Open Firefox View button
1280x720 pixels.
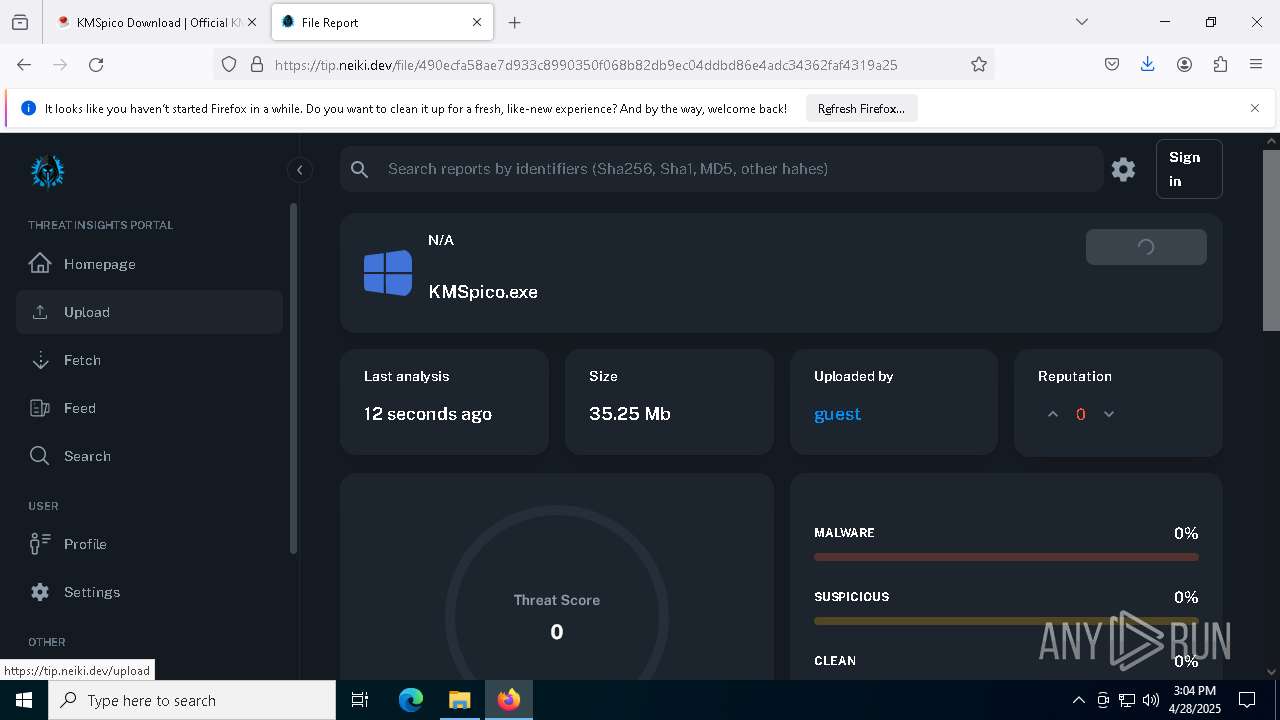(20, 22)
